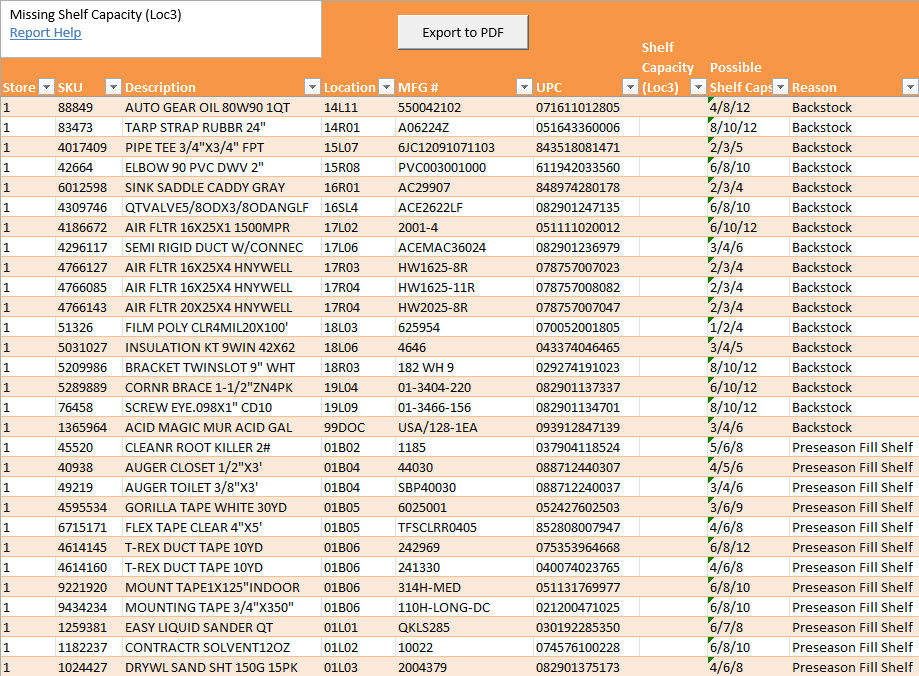Click description MOUNT TAPE1X125"INDOOR

tap(212, 587)
